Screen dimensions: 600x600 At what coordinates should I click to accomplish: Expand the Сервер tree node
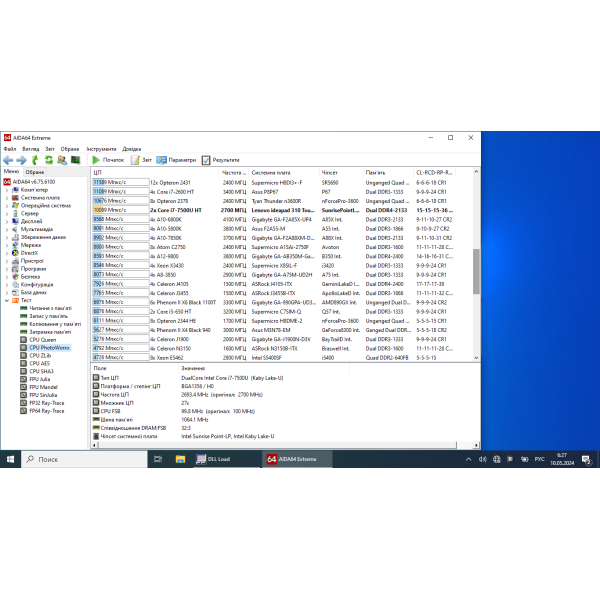pos(7,214)
